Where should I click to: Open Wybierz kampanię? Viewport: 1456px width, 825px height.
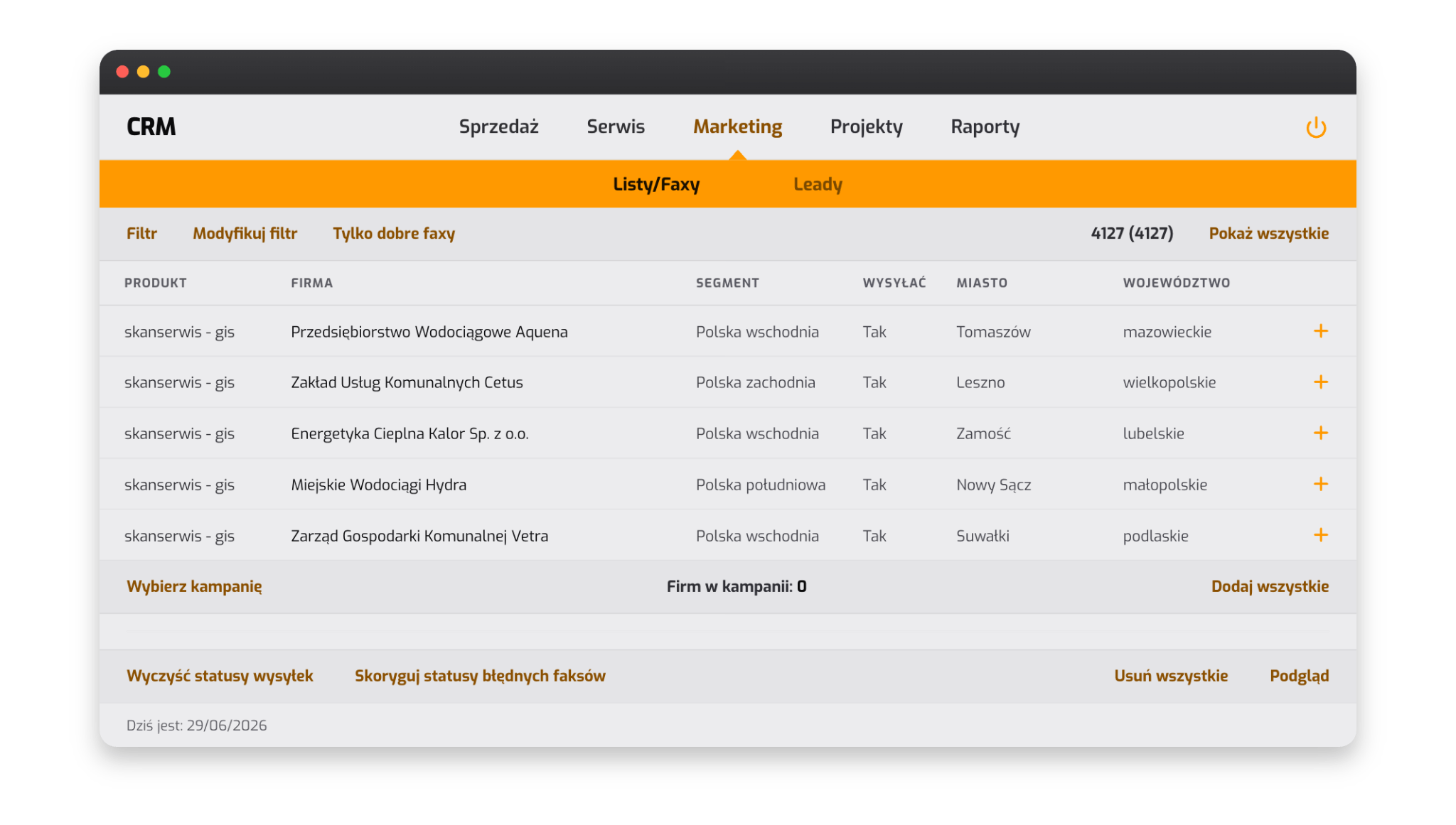tap(194, 586)
